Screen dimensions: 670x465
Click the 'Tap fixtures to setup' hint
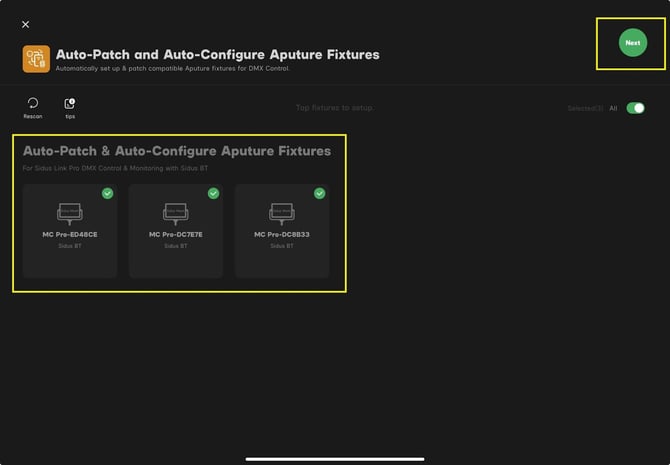[335, 108]
